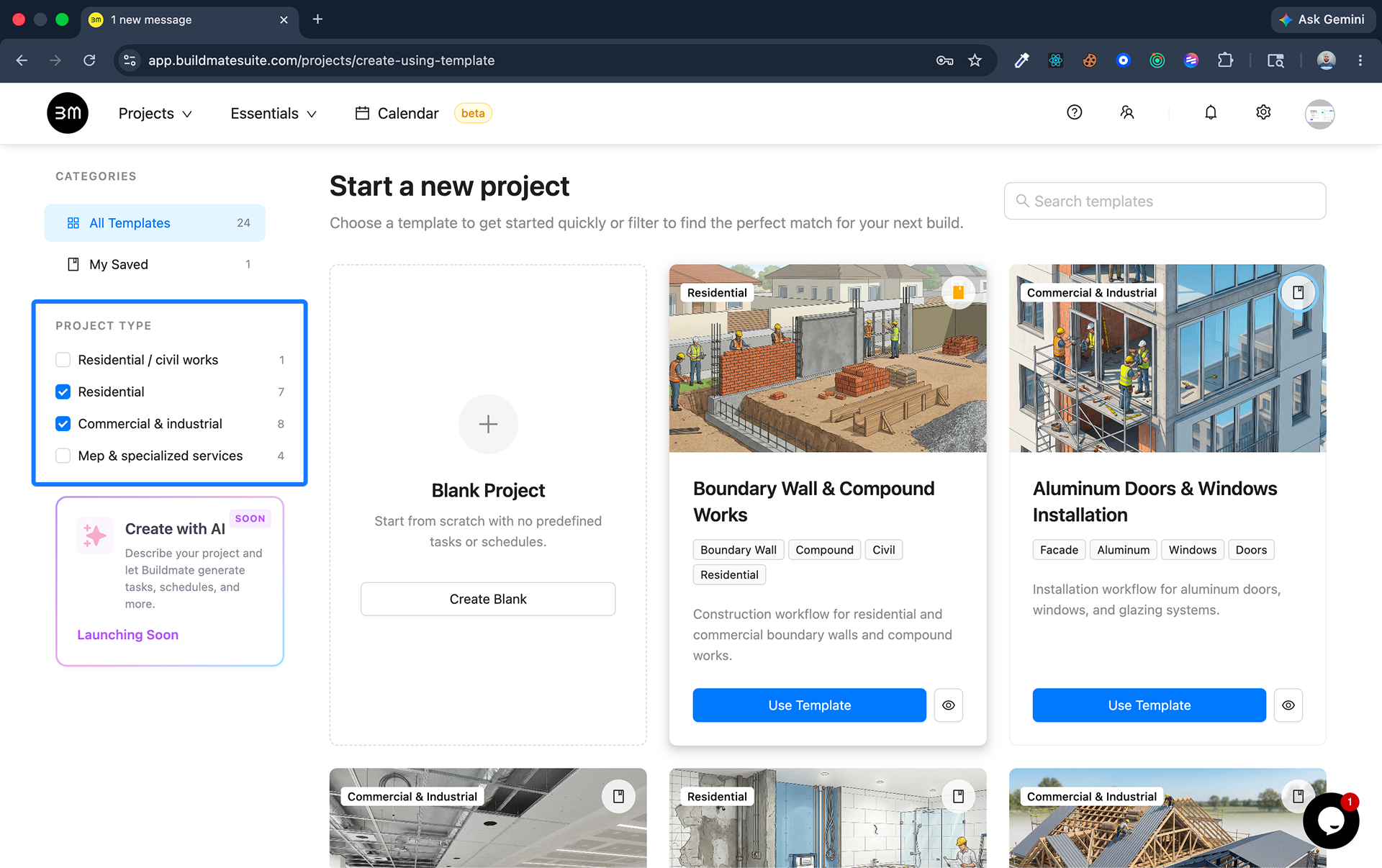Click the Search templates field
This screenshot has height=868, width=1382.
(x=1165, y=201)
